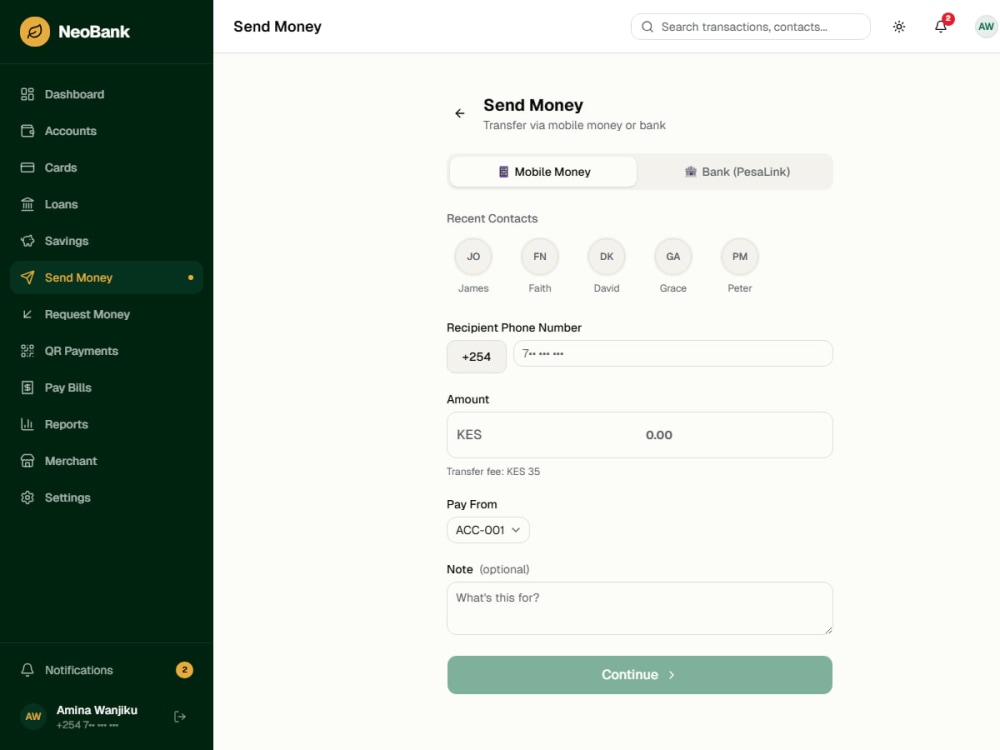The width and height of the screenshot is (1000, 750).
Task: Select the Mobile Money tab
Action: [x=543, y=172]
